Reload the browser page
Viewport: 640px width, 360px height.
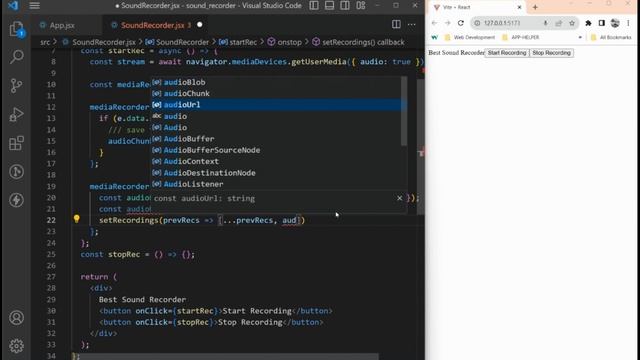[x=461, y=23]
